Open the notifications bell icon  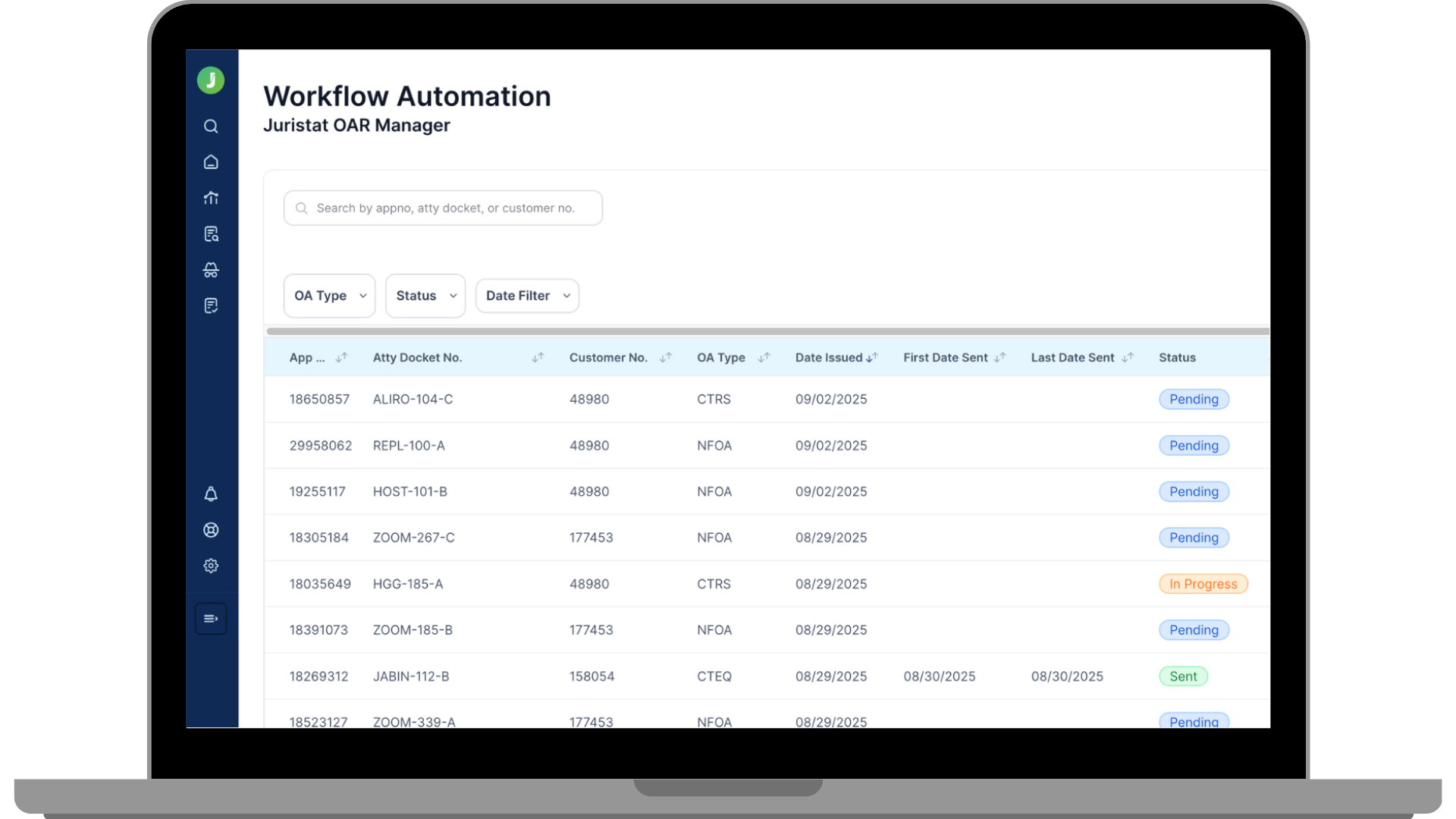pyautogui.click(x=211, y=494)
